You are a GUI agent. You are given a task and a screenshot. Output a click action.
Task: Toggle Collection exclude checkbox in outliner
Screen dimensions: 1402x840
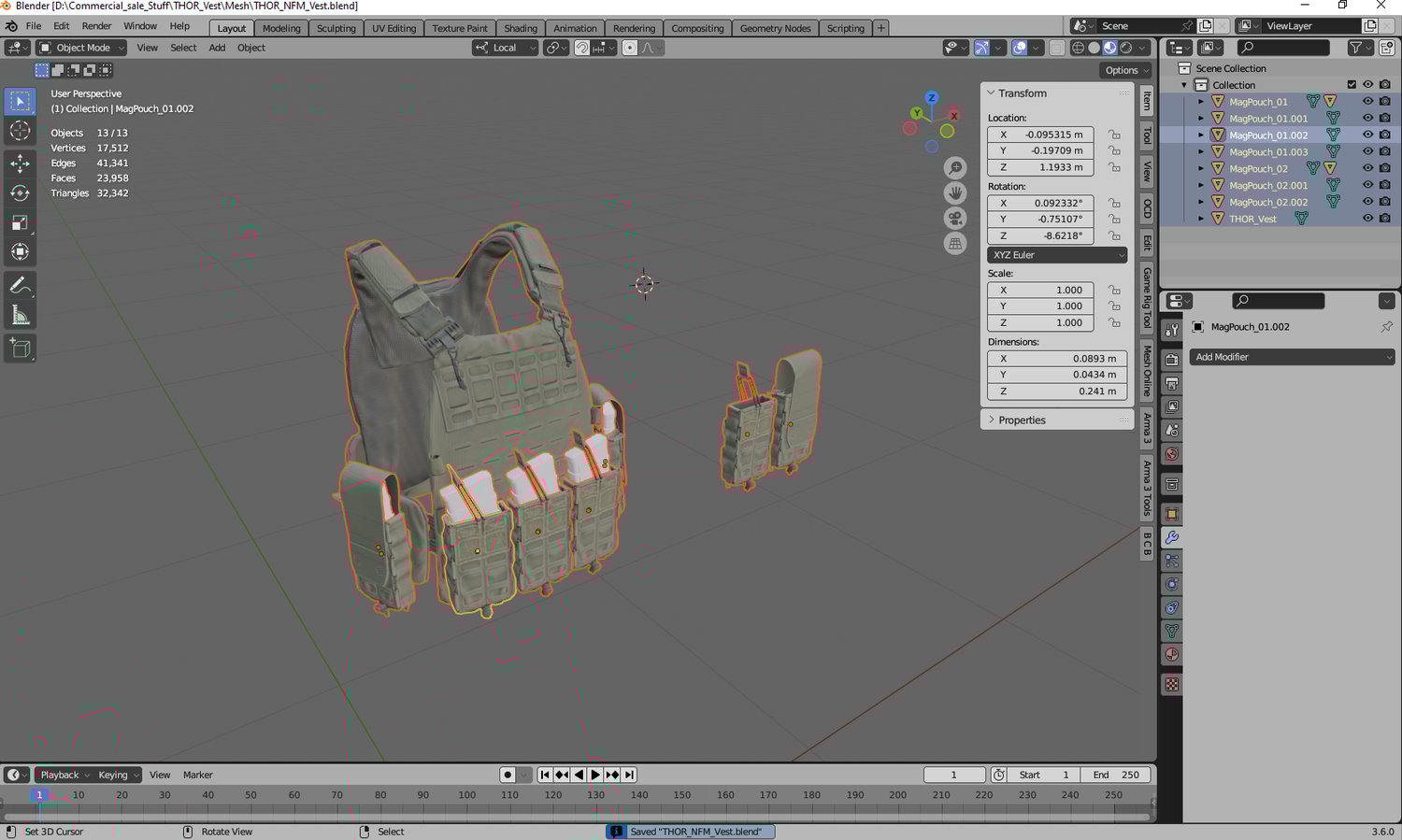coord(1352,84)
